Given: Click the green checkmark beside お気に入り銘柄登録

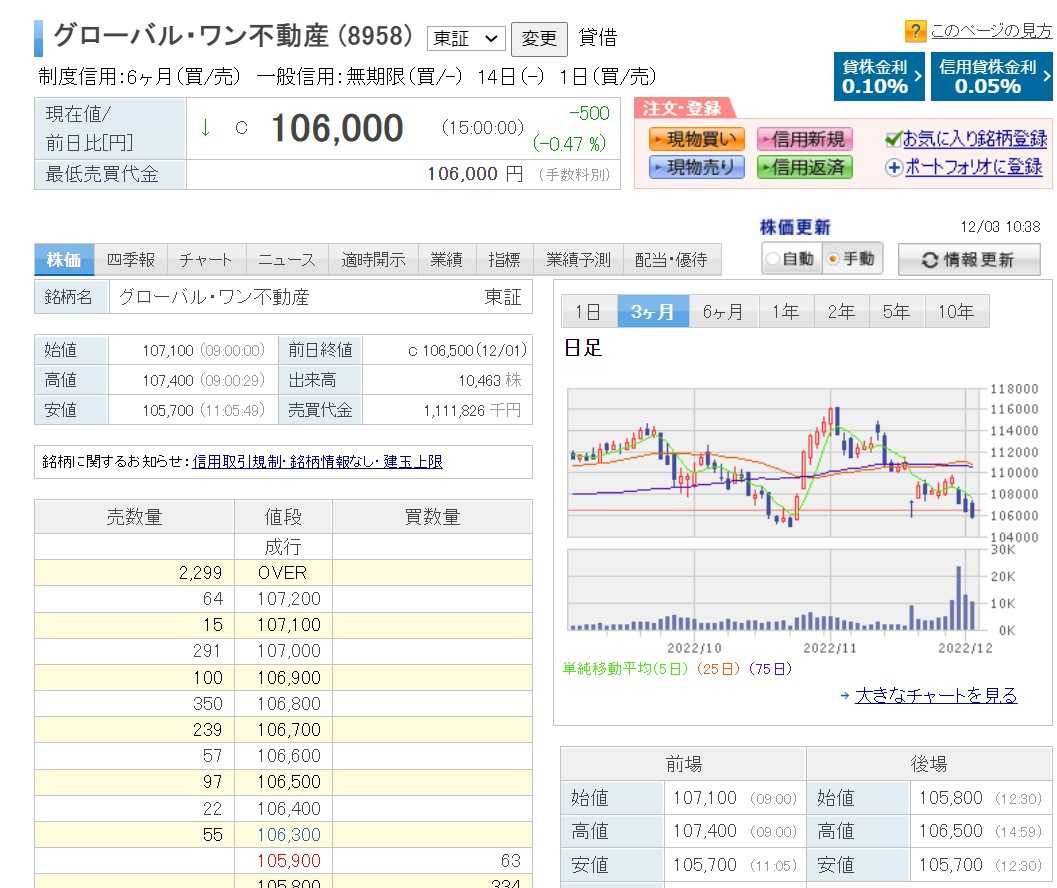Looking at the screenshot, I should tap(893, 140).
